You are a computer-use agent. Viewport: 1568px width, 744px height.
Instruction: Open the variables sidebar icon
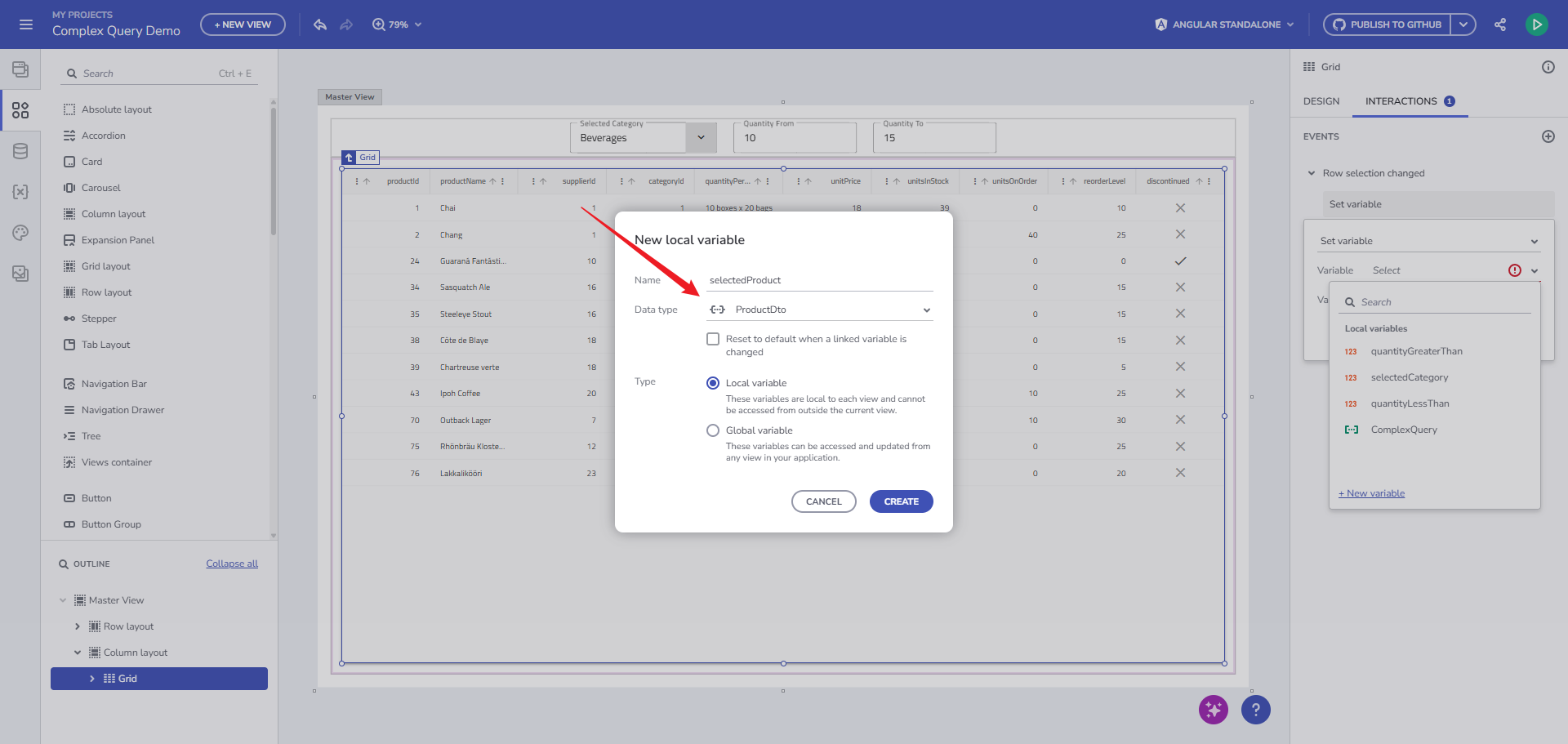[20, 192]
